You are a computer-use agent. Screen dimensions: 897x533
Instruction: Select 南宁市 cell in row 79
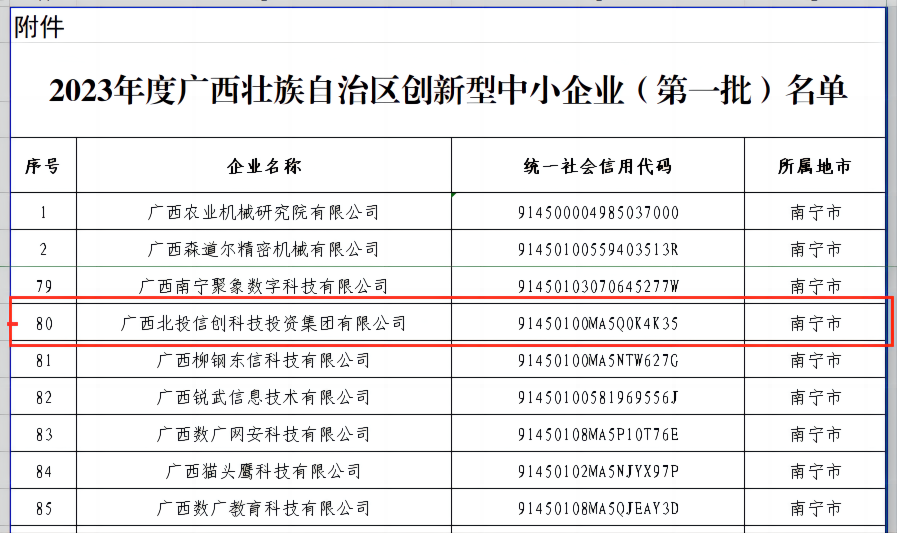point(815,285)
